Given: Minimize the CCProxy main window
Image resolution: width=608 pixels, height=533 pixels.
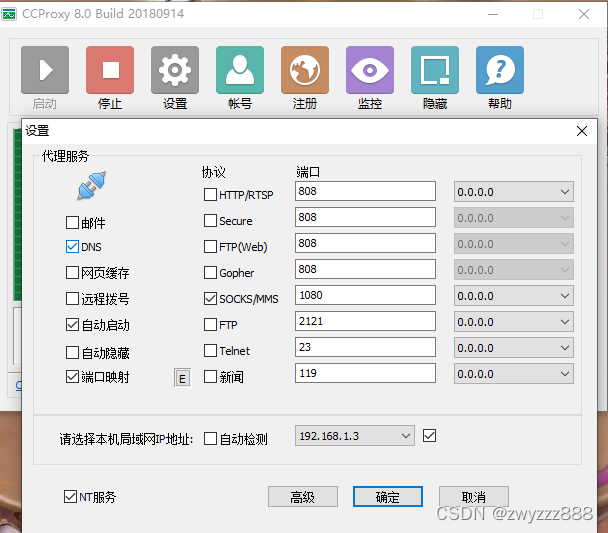Looking at the screenshot, I should [493, 14].
